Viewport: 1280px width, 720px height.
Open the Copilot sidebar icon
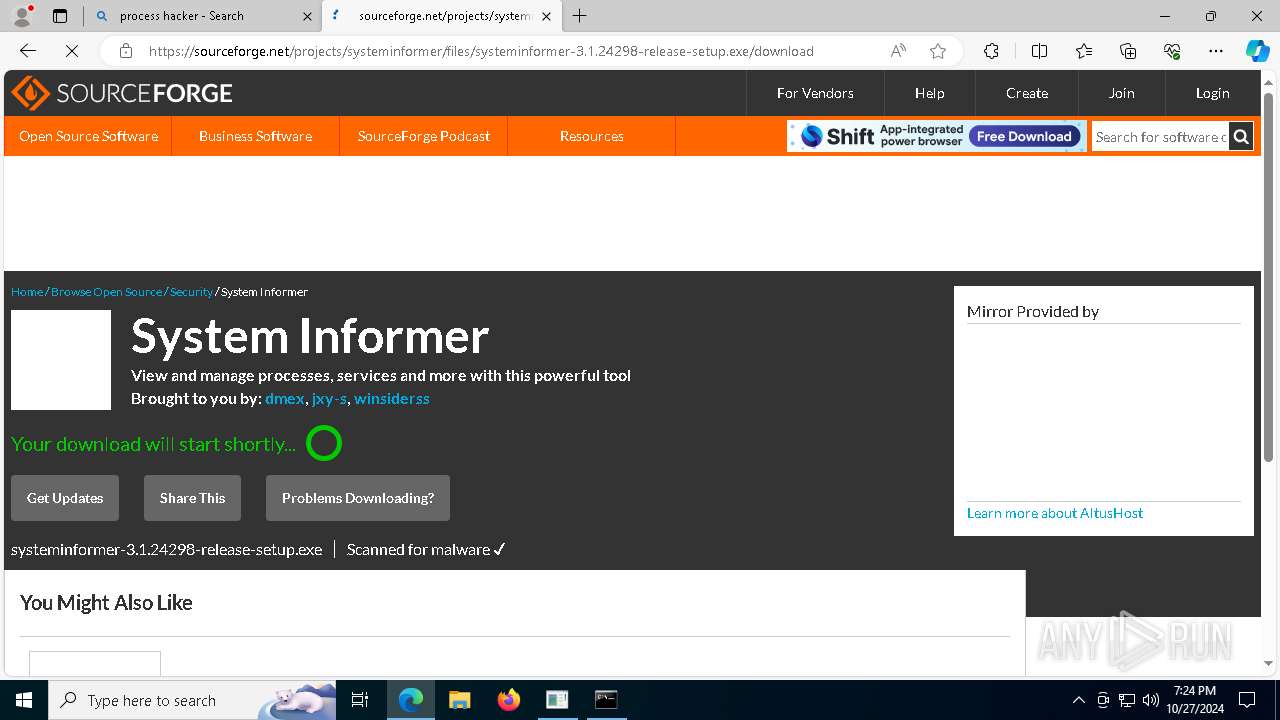(1257, 51)
